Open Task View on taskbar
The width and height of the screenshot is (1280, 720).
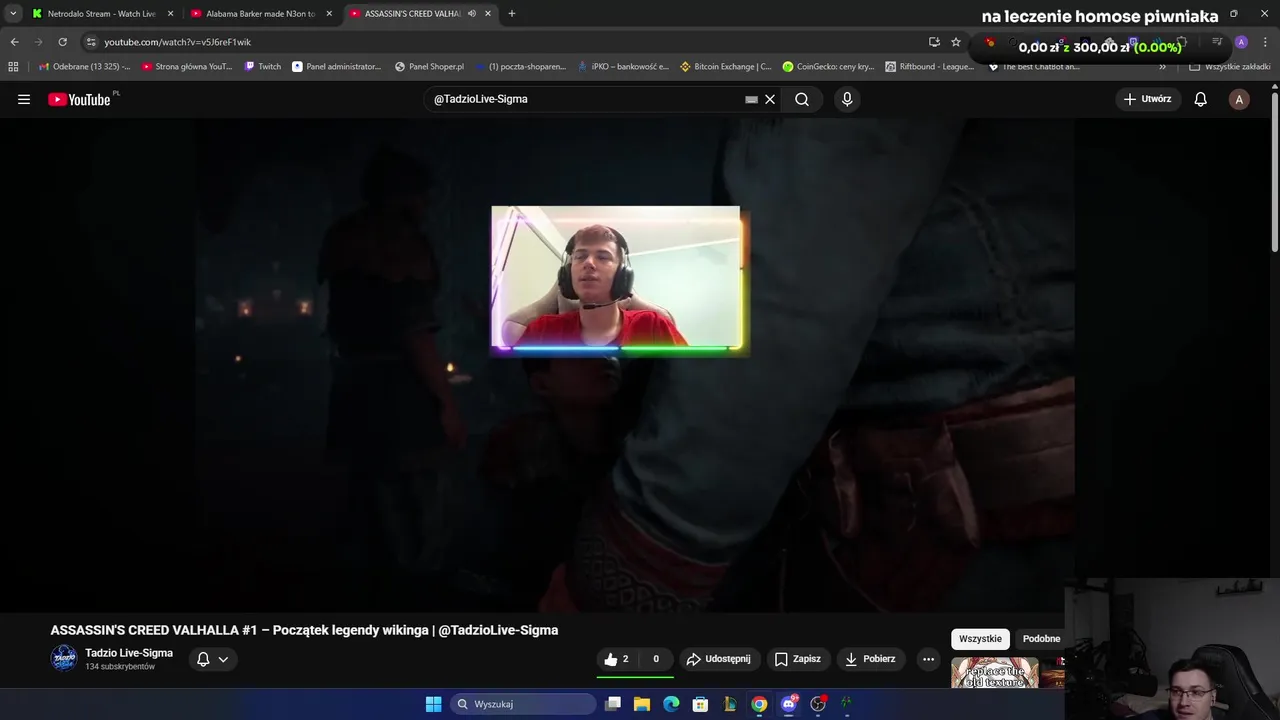(x=613, y=704)
